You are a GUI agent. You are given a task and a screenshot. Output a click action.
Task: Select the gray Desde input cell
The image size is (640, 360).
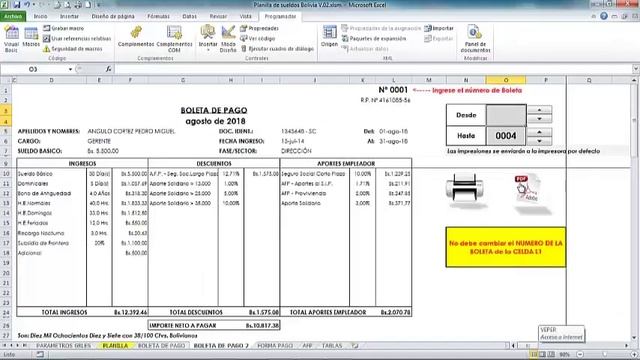click(x=506, y=115)
